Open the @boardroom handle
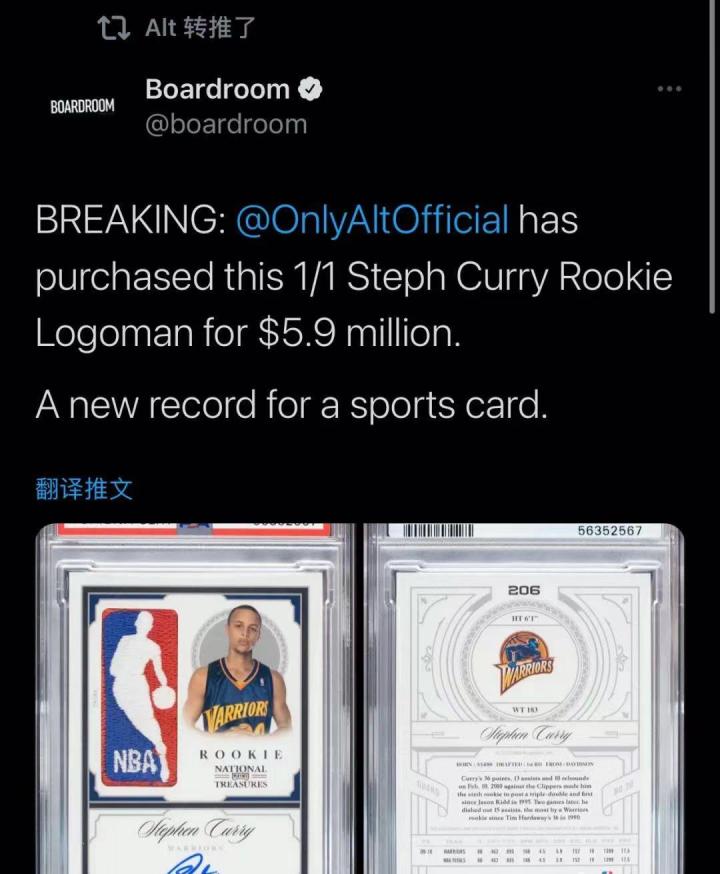Image resolution: width=720 pixels, height=874 pixels. pos(226,124)
